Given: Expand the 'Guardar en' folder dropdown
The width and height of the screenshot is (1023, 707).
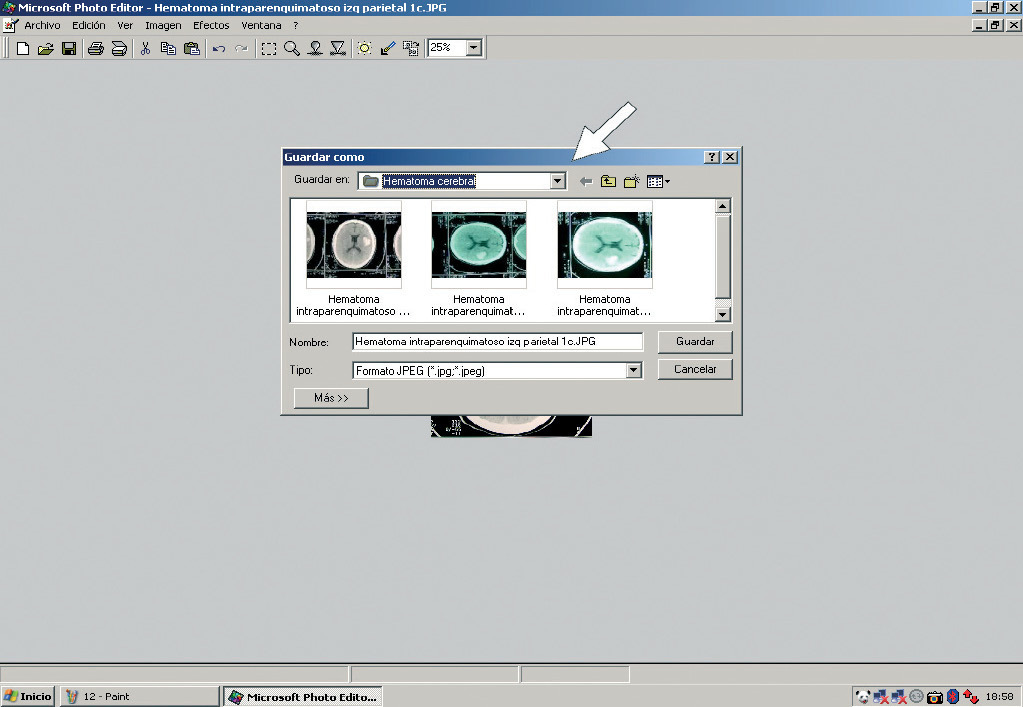Looking at the screenshot, I should coord(558,181).
